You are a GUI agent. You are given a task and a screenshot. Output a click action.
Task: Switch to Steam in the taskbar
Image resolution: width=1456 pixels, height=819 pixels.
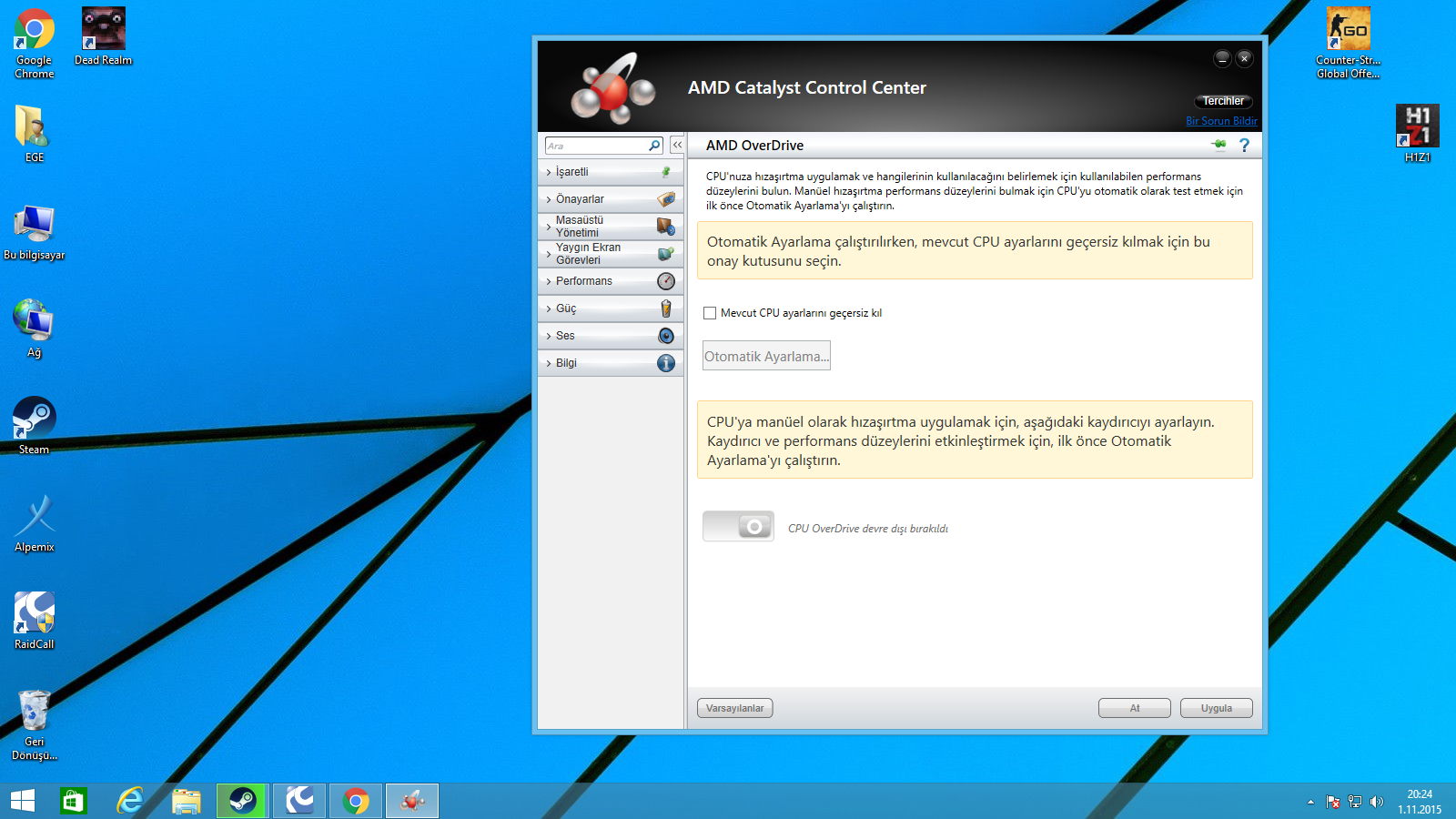(242, 801)
